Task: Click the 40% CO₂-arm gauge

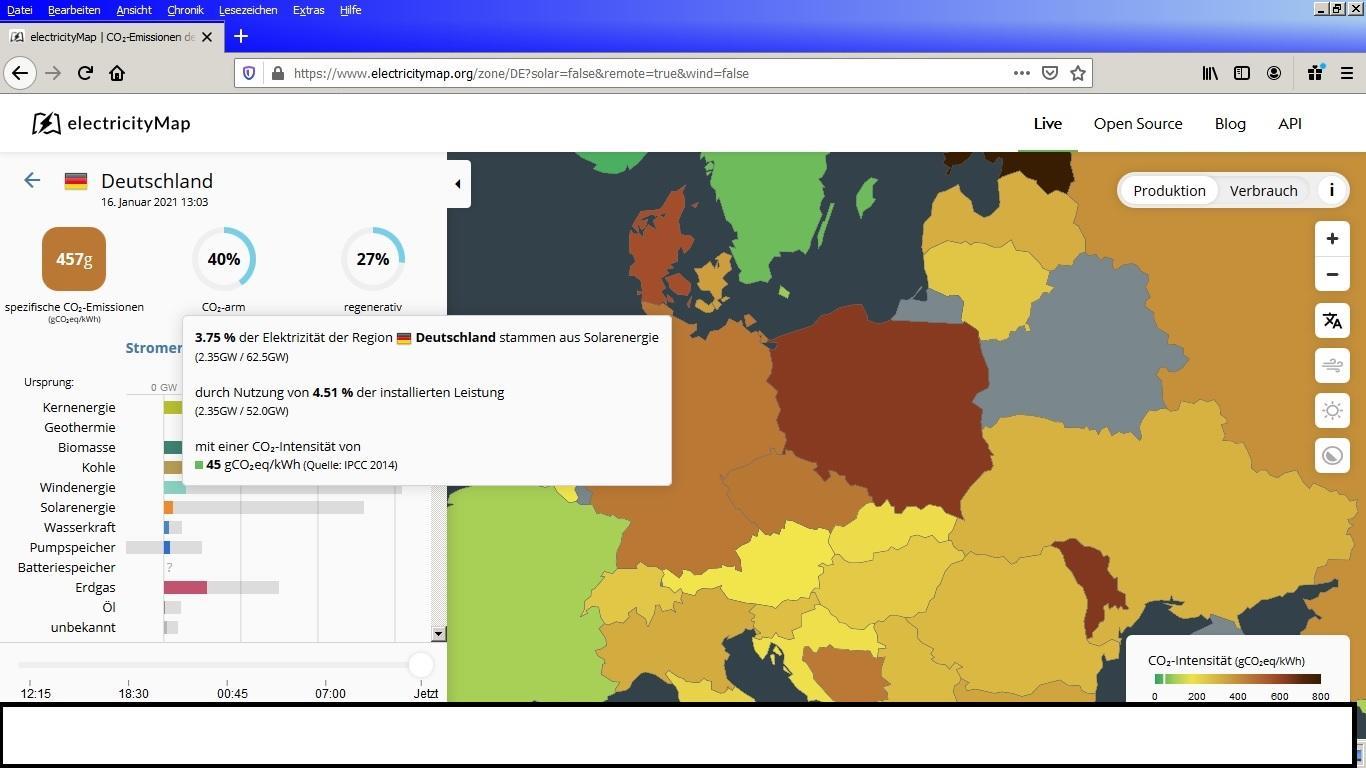Action: (x=224, y=259)
